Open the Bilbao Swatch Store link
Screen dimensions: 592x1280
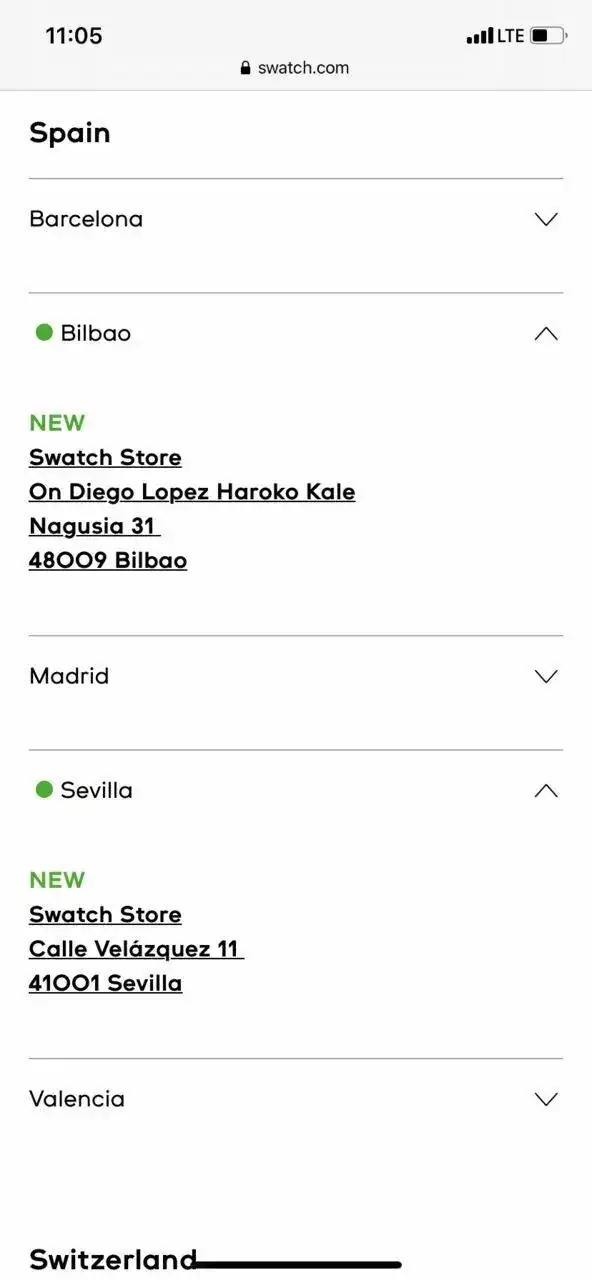point(105,458)
